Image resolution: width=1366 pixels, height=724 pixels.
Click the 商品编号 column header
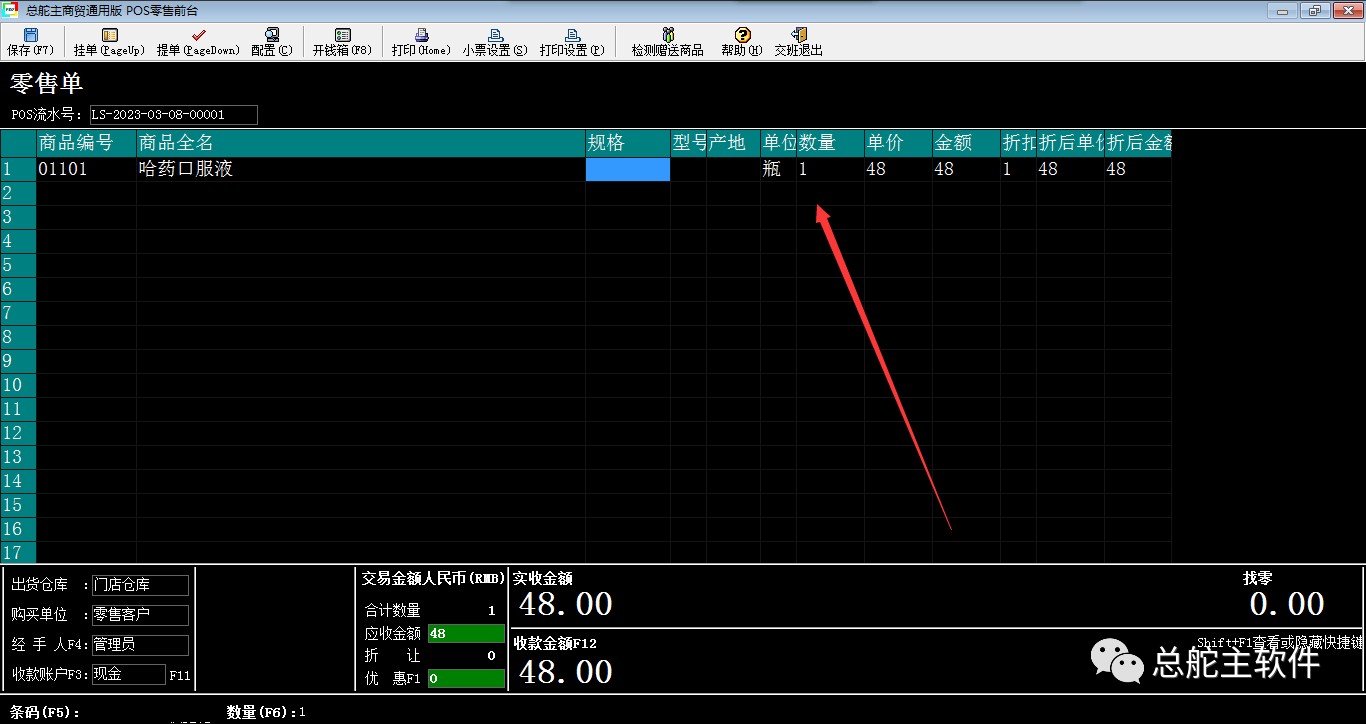pos(86,143)
